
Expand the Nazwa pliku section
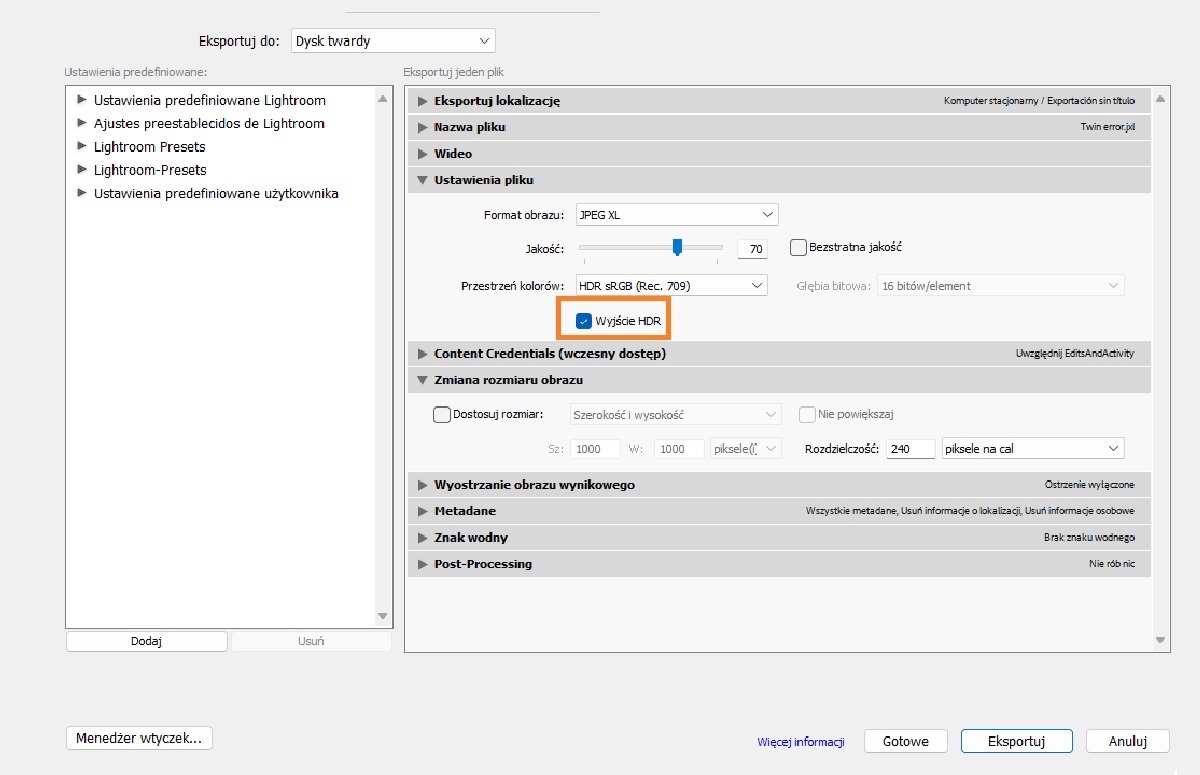pyautogui.click(x=423, y=128)
